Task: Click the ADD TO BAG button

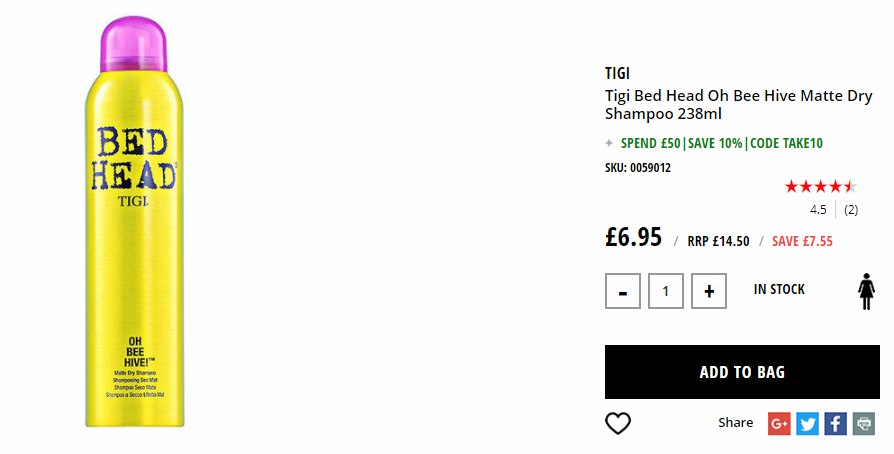Action: (742, 372)
